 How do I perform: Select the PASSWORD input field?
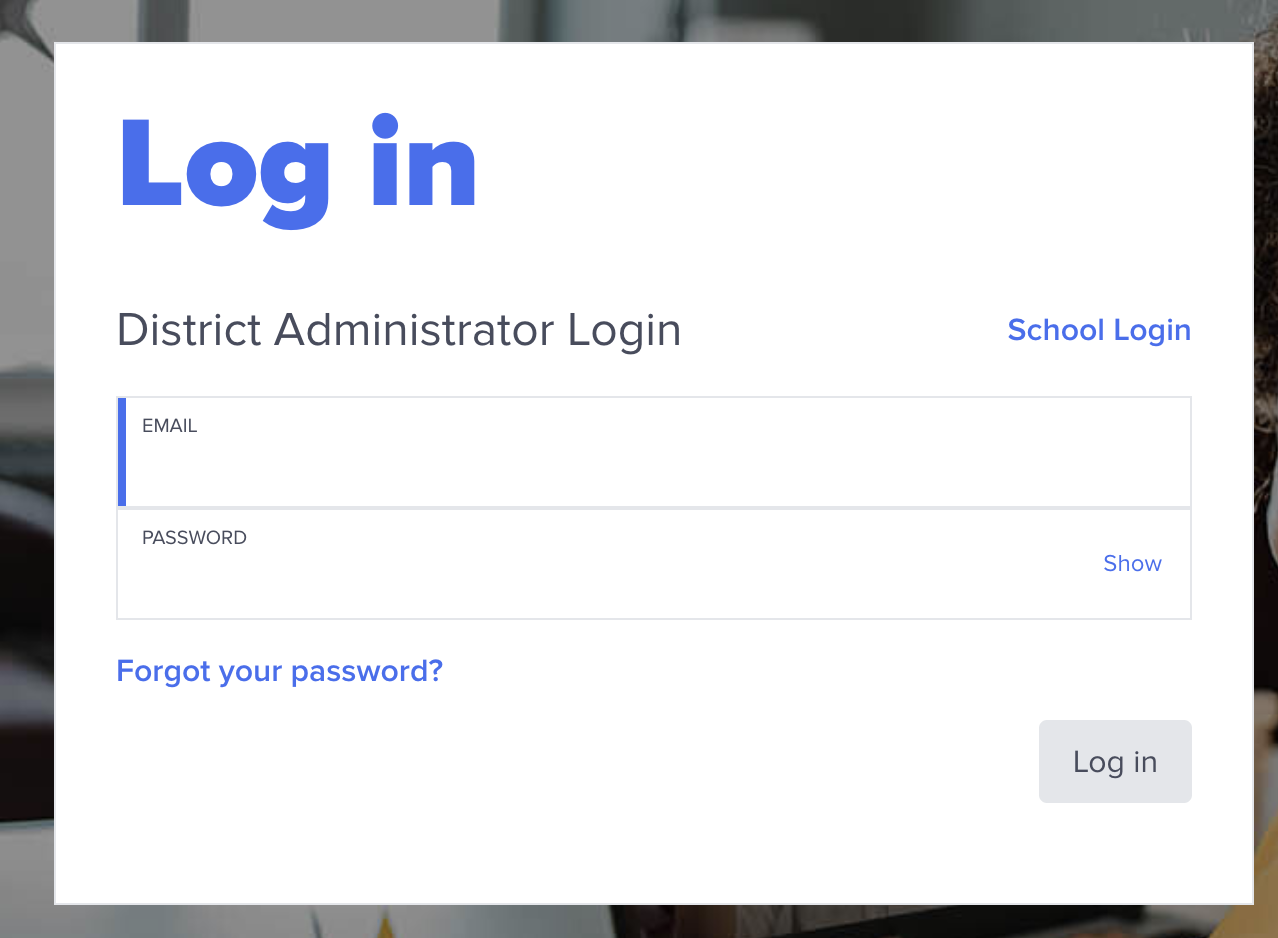point(654,564)
